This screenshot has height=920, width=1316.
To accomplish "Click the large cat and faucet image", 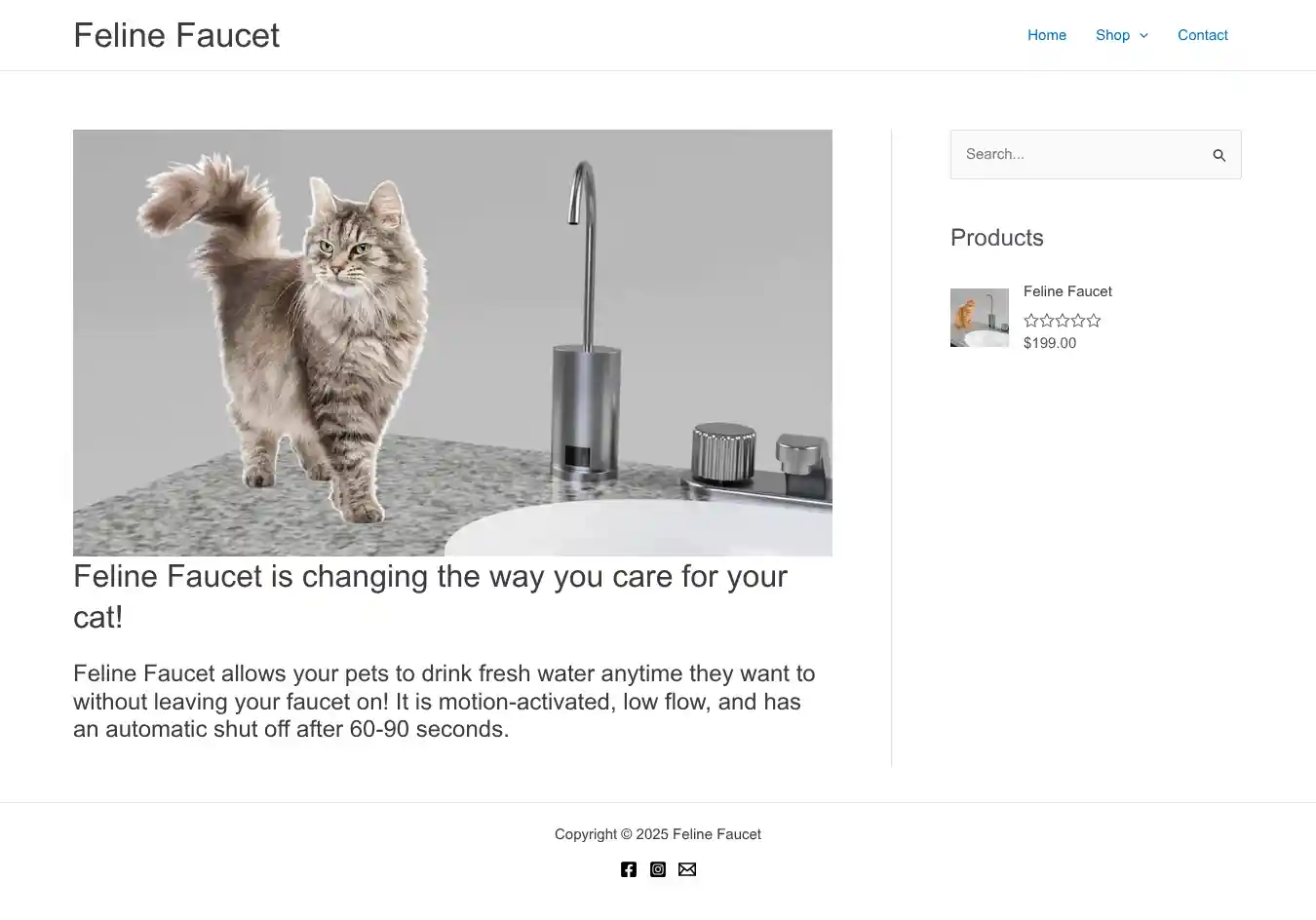I will [452, 342].
